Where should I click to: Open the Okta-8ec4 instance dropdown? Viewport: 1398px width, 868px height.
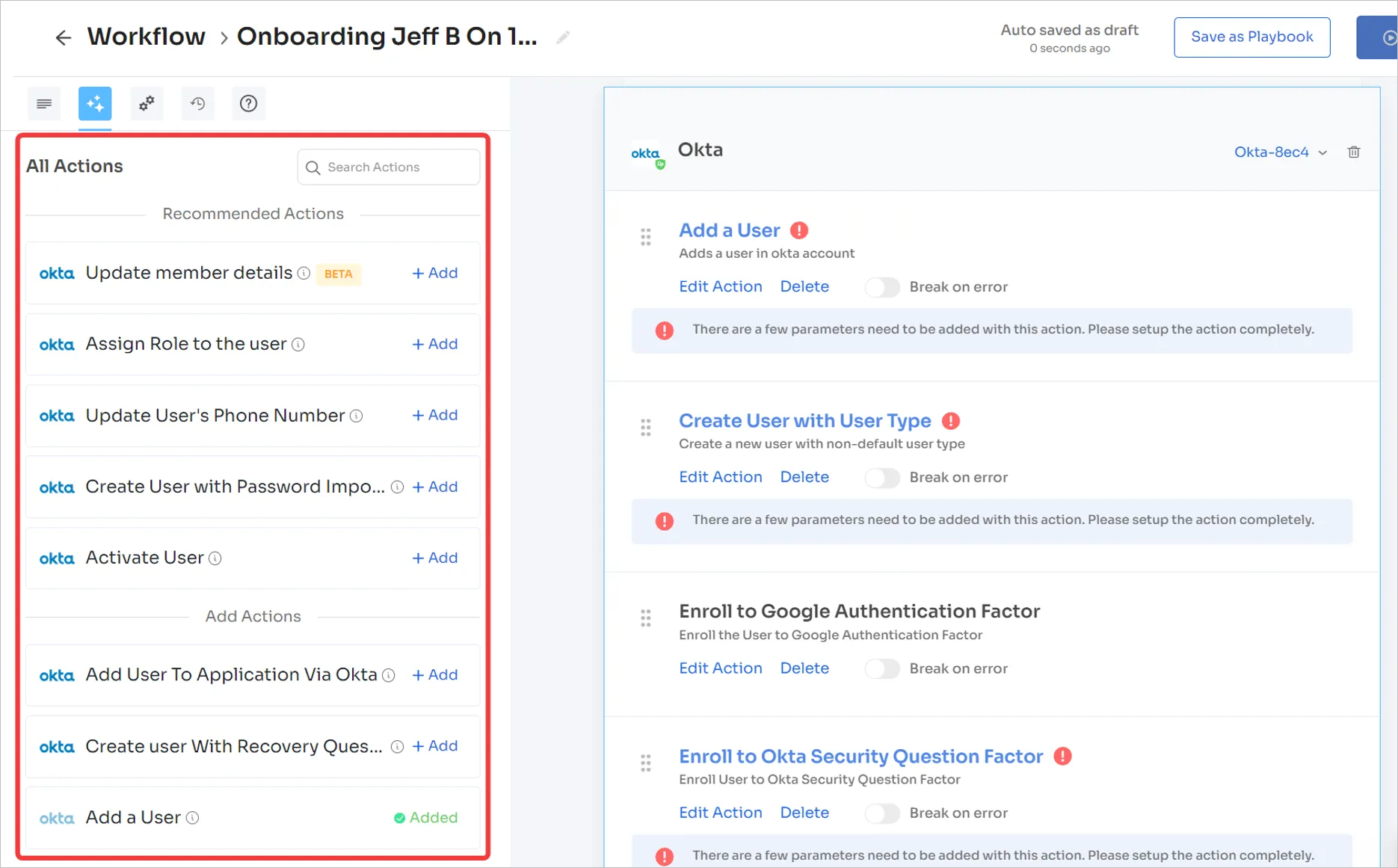coord(1281,152)
